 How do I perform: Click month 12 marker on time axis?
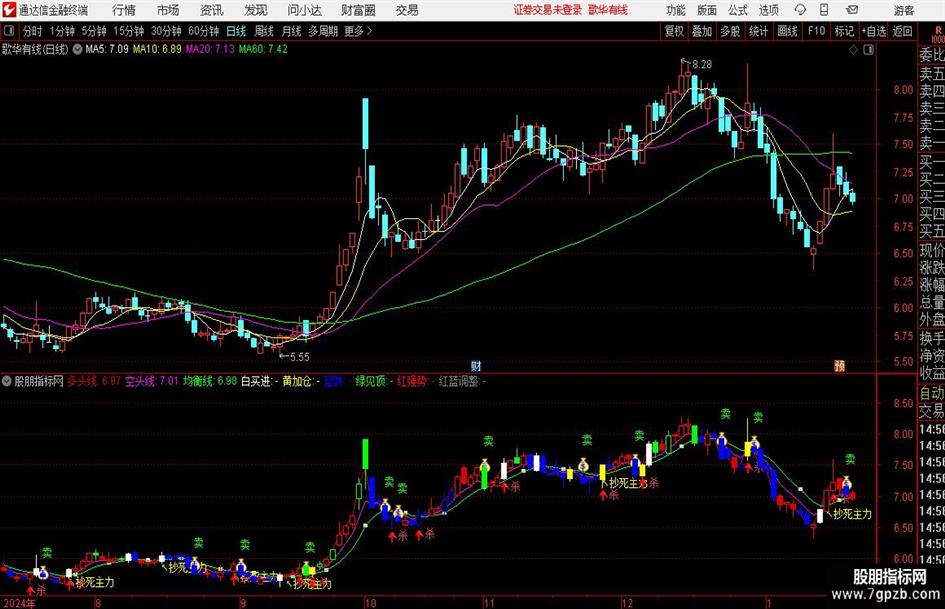(x=627, y=602)
